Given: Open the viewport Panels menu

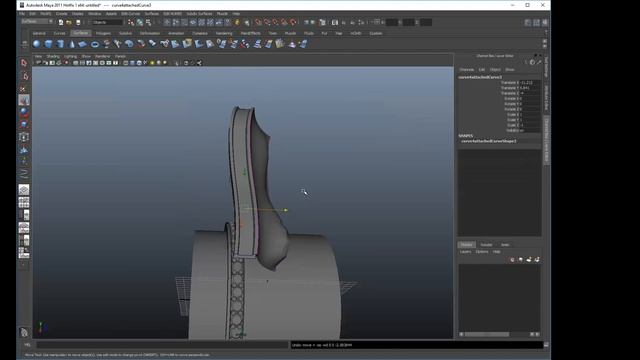Looking at the screenshot, I should (x=120, y=56).
